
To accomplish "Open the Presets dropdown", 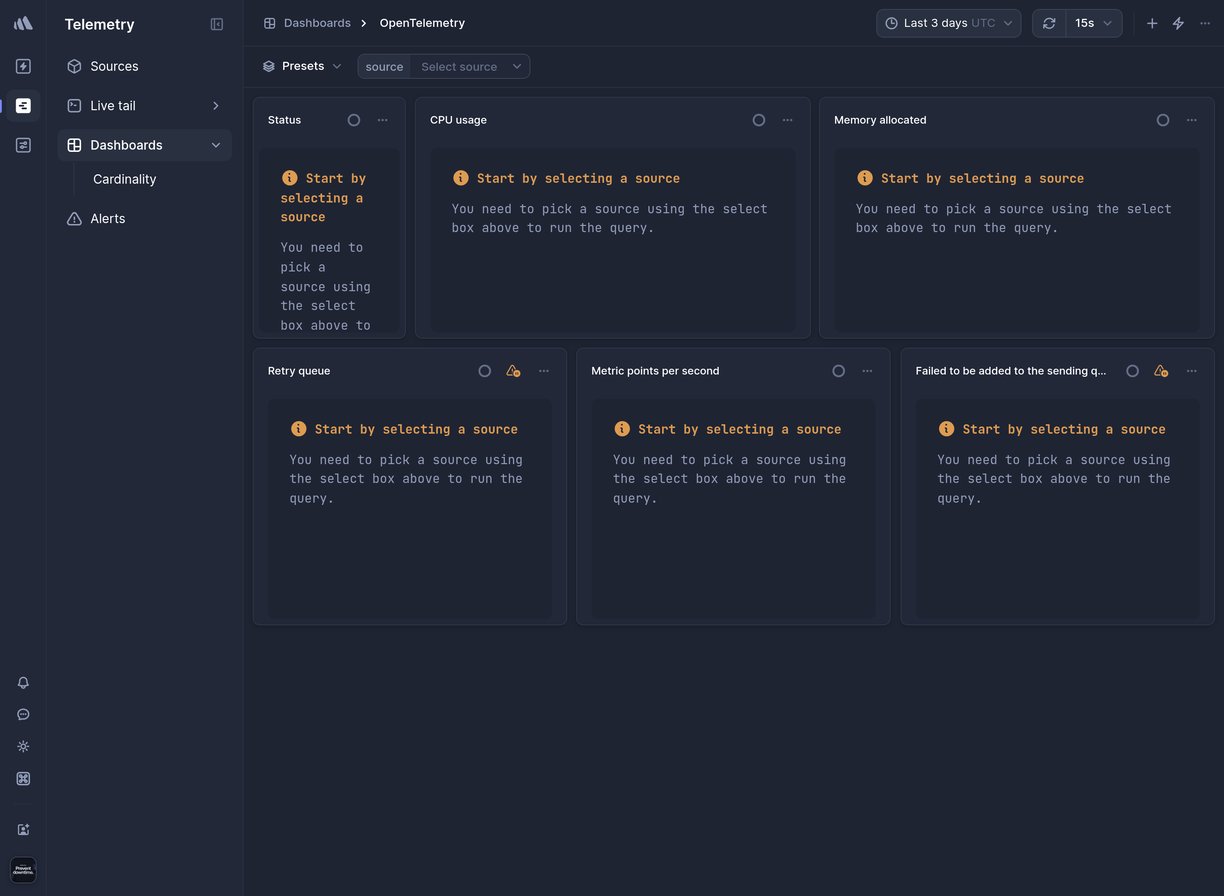I will [x=302, y=66].
